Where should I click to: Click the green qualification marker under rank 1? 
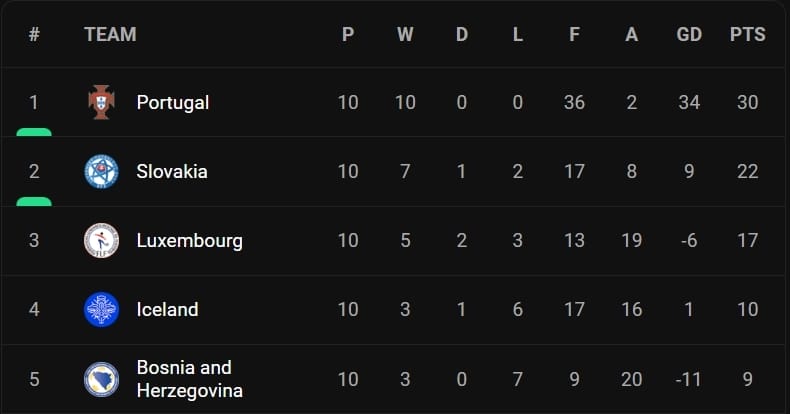[34, 131]
